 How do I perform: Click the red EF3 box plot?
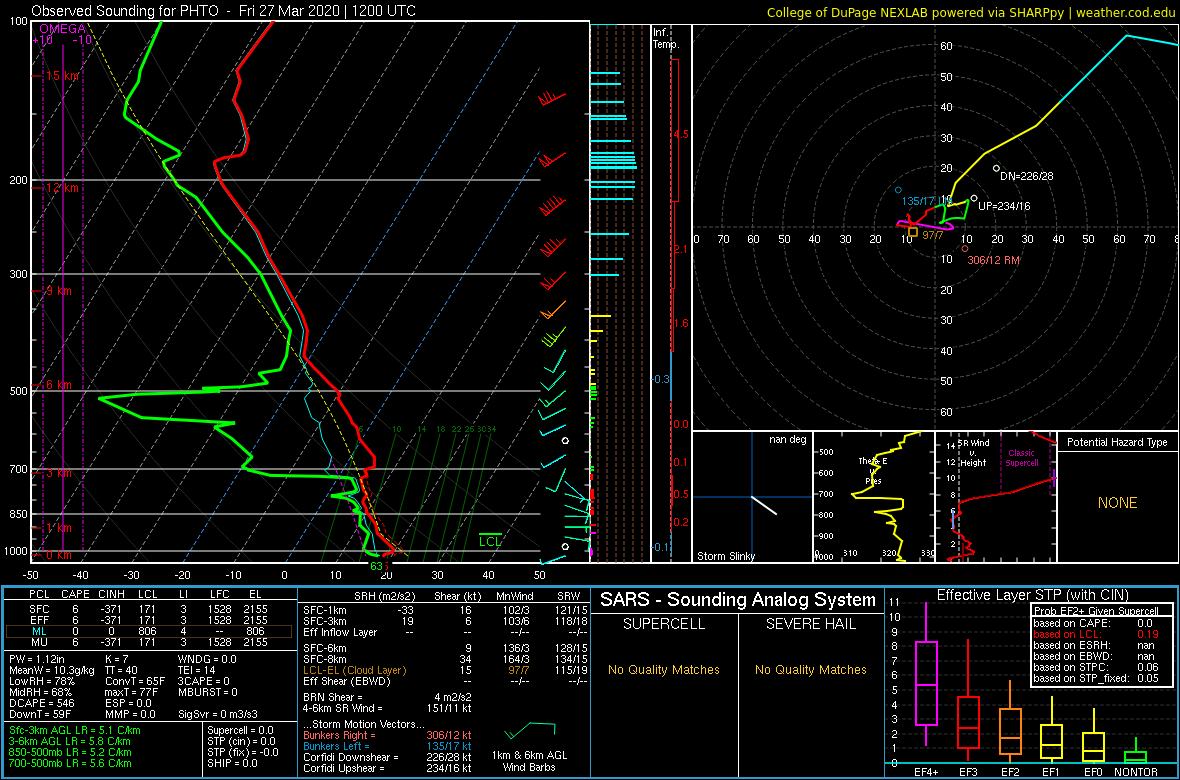[x=968, y=702]
